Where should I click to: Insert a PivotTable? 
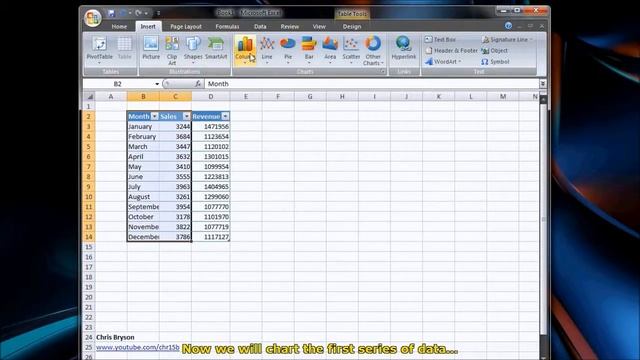99,49
